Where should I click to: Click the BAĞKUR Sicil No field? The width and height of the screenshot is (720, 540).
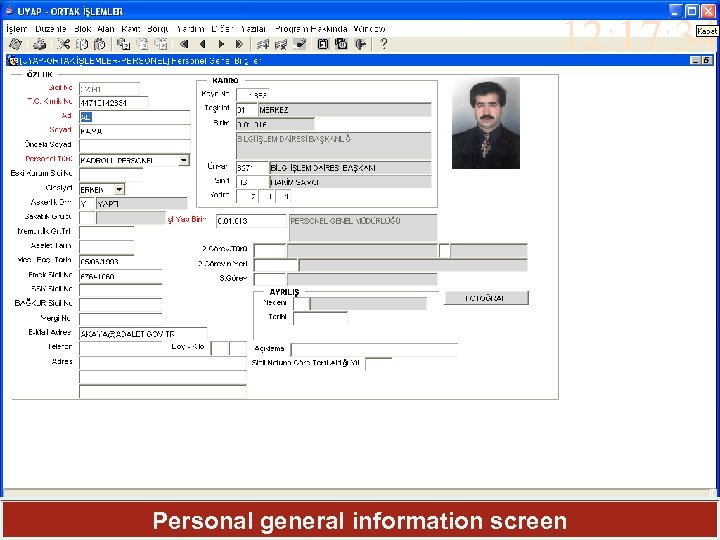[120, 304]
